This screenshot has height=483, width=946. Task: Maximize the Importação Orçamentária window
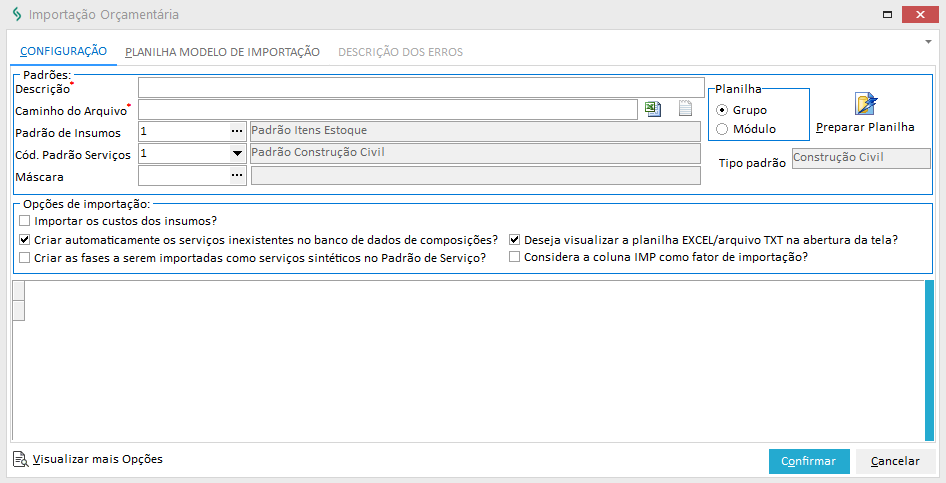click(x=885, y=15)
